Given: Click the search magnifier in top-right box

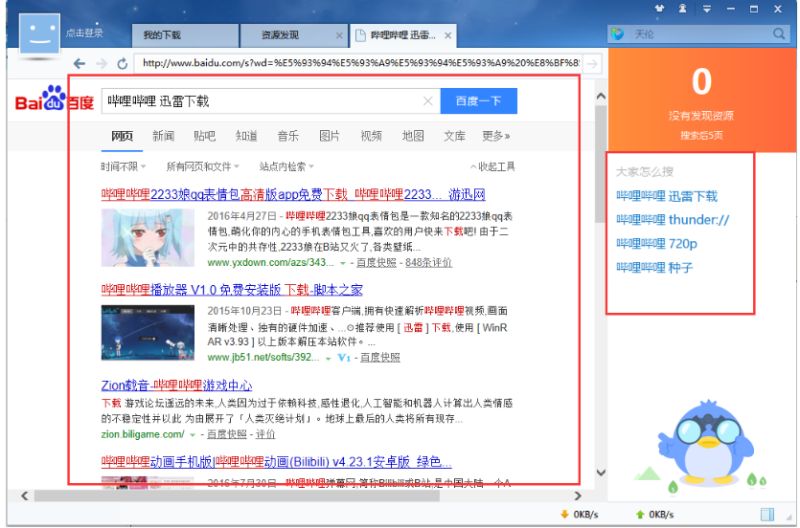Looking at the screenshot, I should (x=779, y=34).
